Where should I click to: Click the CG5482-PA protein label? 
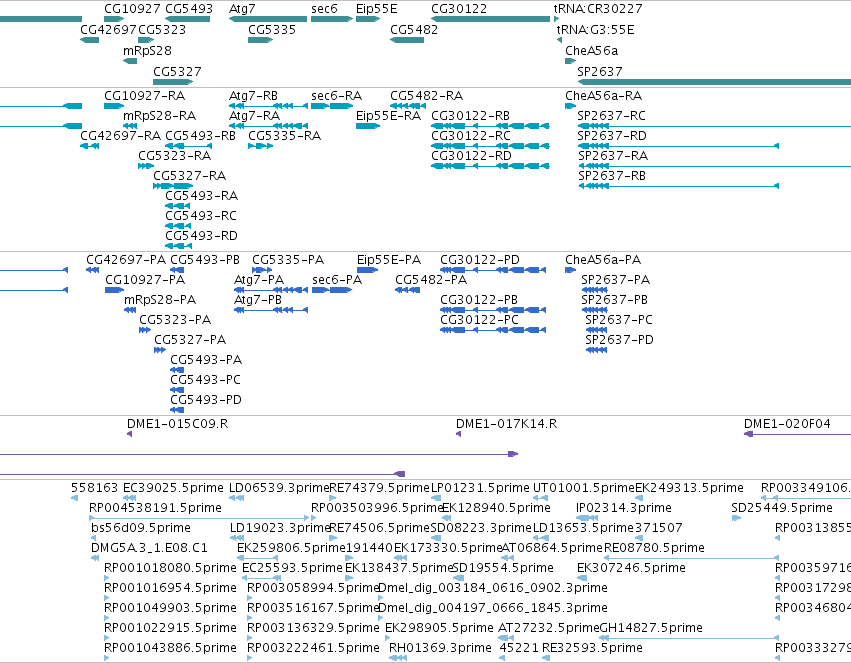click(x=431, y=280)
